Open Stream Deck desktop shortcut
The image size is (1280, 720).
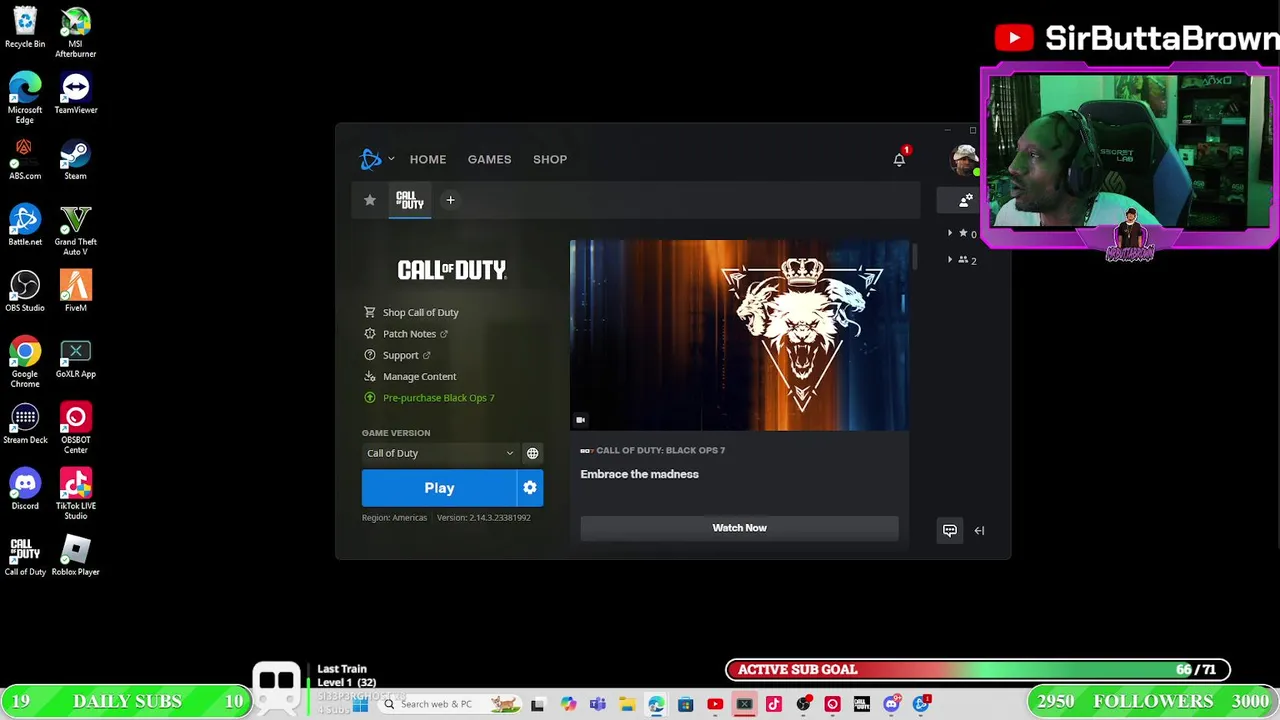point(25,423)
